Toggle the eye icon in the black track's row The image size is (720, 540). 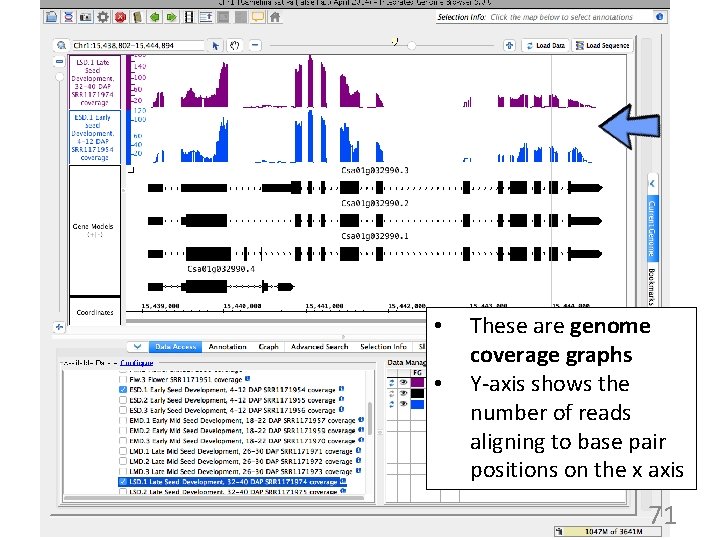403,394
